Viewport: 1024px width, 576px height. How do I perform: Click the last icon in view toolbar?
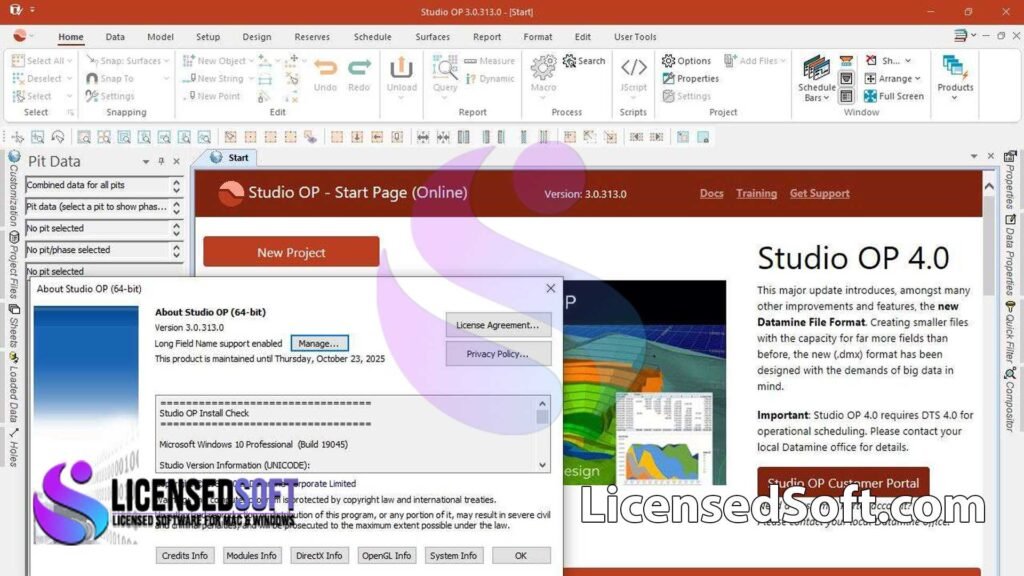703,137
